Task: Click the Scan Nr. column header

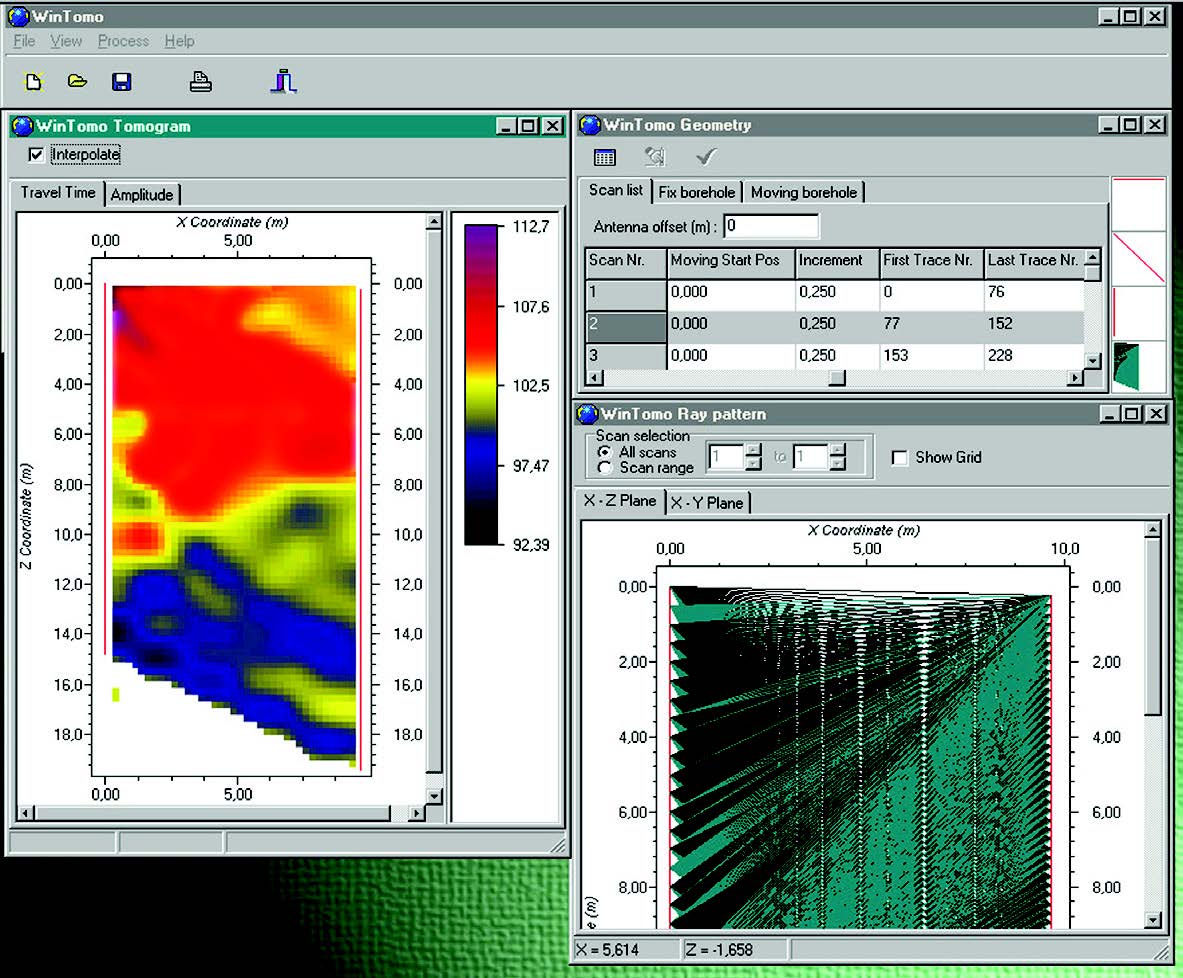Action: (x=625, y=262)
